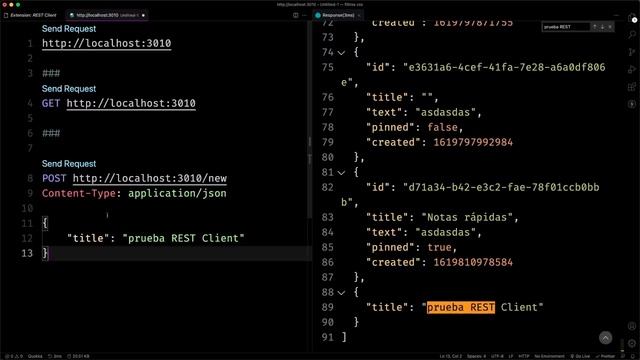Click the highlighted 'prueba REST' match on line 89
Screen dimensions: 640x360
pos(461,307)
